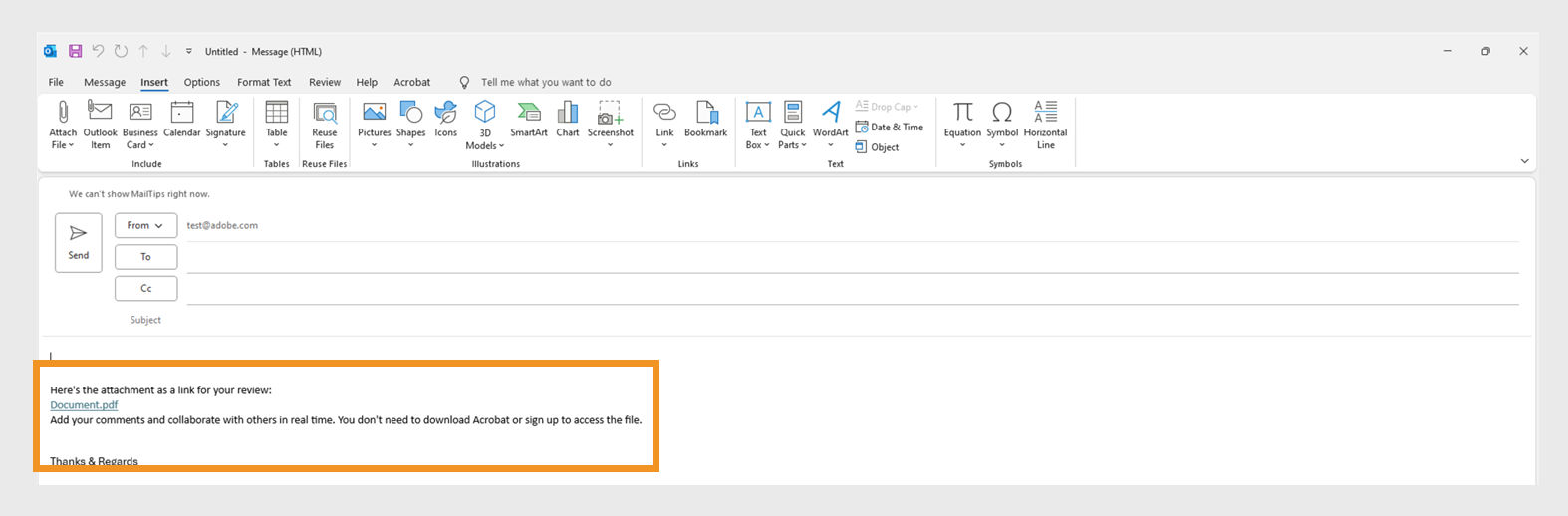The width and height of the screenshot is (1568, 516).
Task: Insert 3D Models
Action: click(485, 125)
